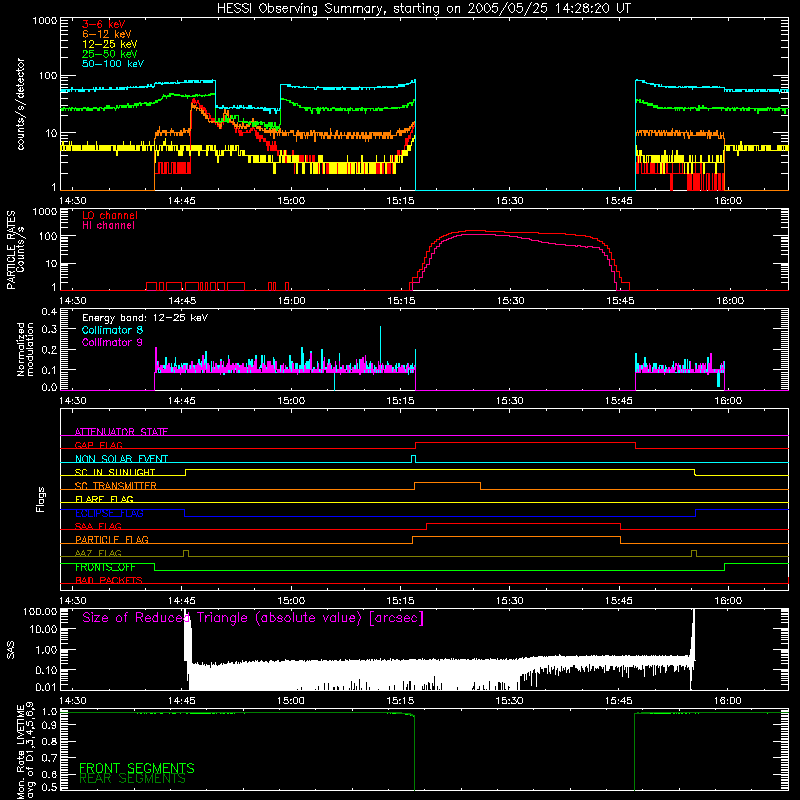Click the 0.5 tick on livetime y-axis
This screenshot has height=800, width=800.
click(x=49, y=788)
